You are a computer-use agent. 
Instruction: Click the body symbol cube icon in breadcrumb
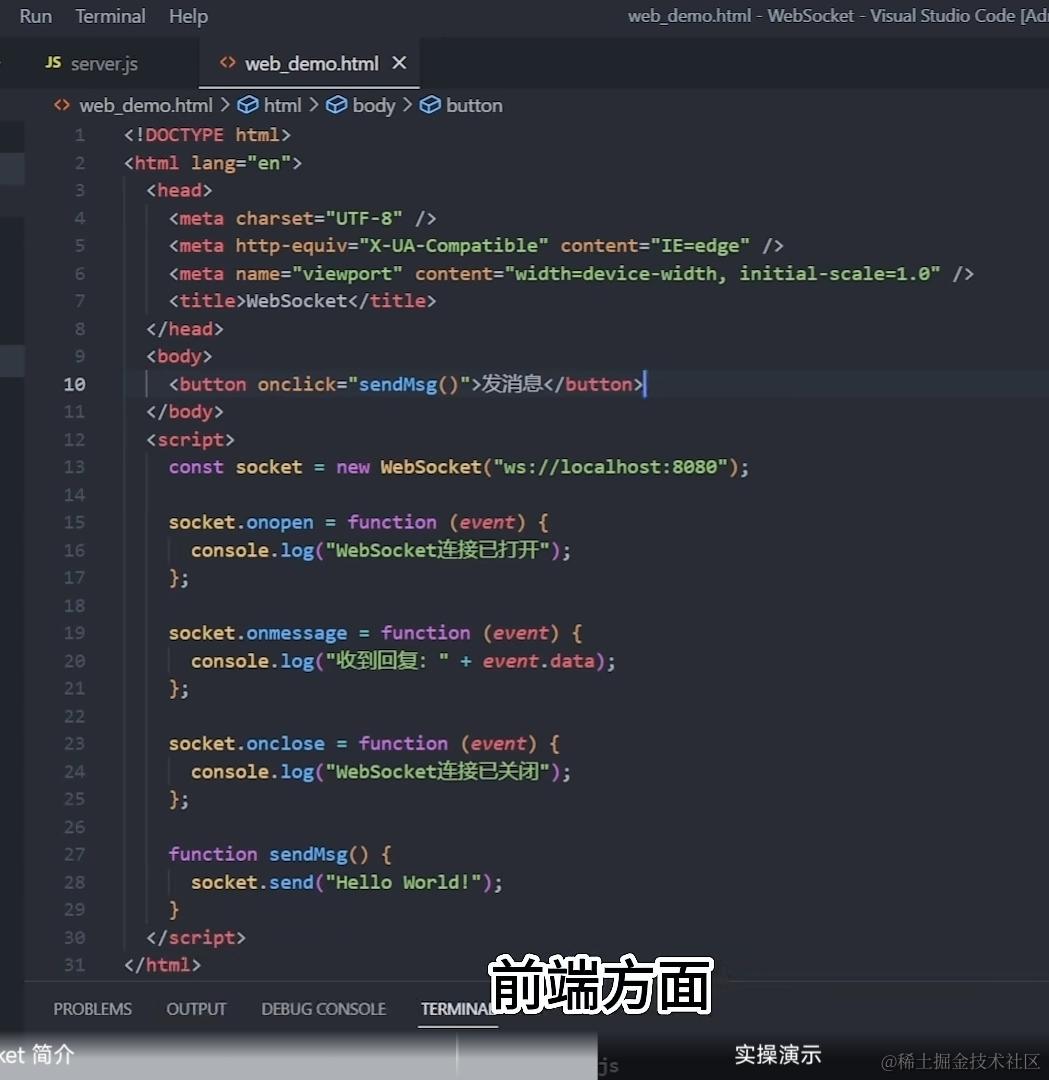coord(336,105)
